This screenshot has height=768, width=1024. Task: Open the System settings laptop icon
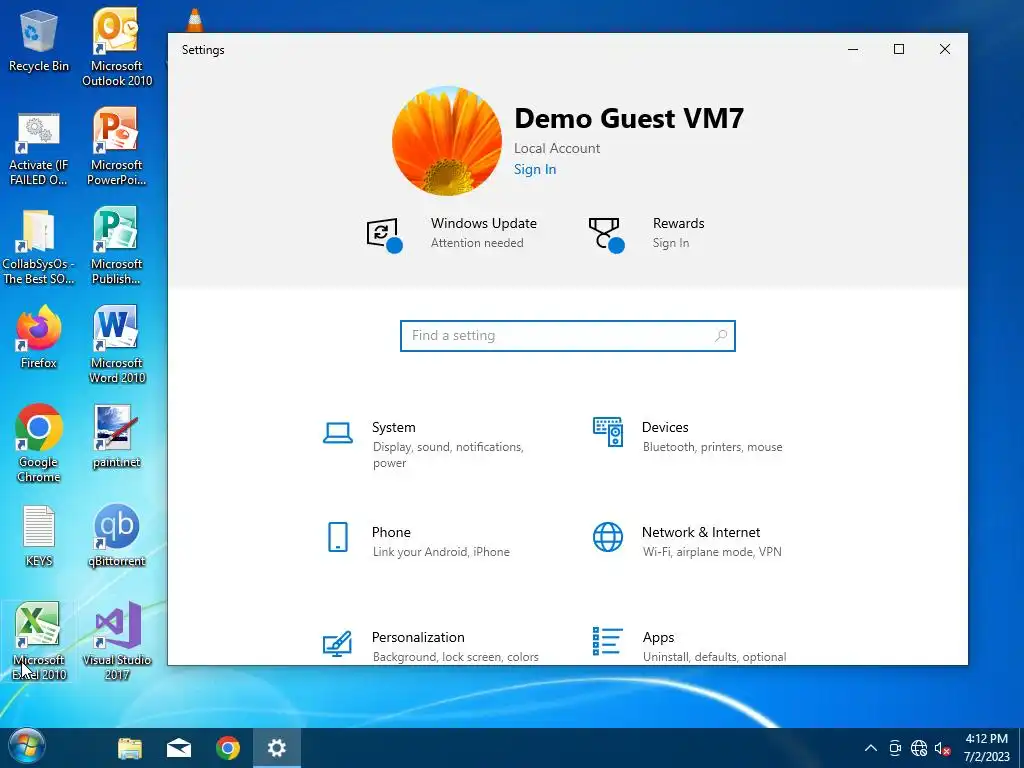[x=338, y=432]
